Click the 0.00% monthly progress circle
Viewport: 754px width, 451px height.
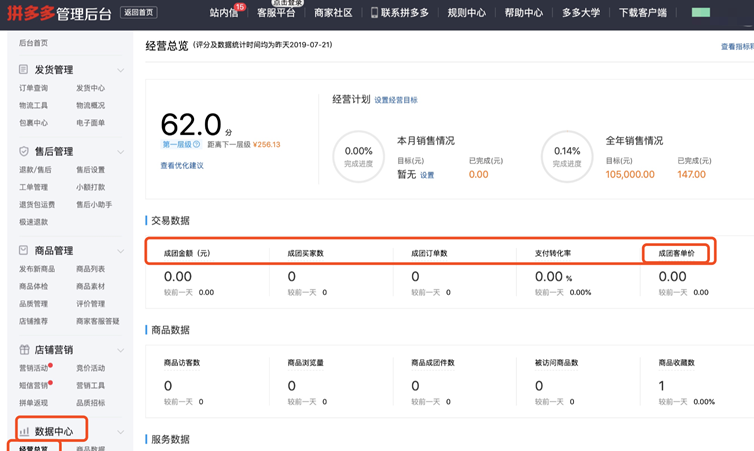[358, 156]
